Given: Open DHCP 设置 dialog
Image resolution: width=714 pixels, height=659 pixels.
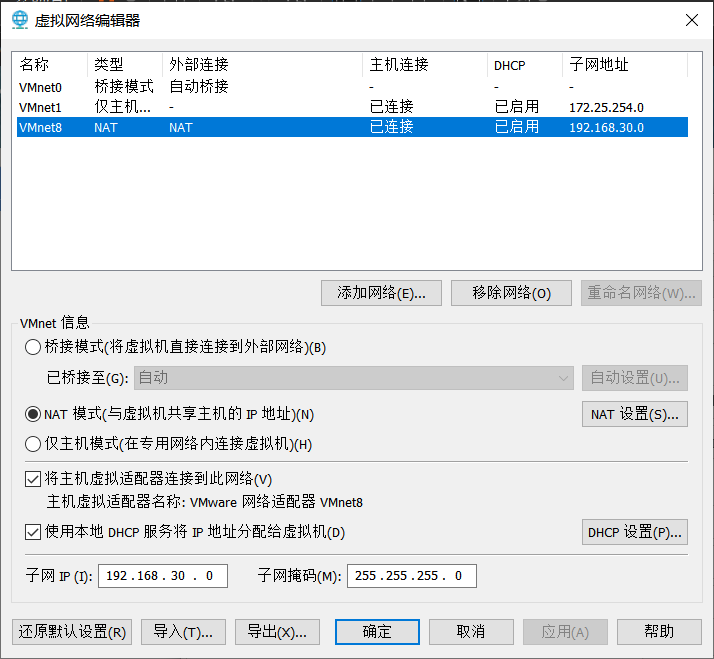Looking at the screenshot, I should click(634, 532).
